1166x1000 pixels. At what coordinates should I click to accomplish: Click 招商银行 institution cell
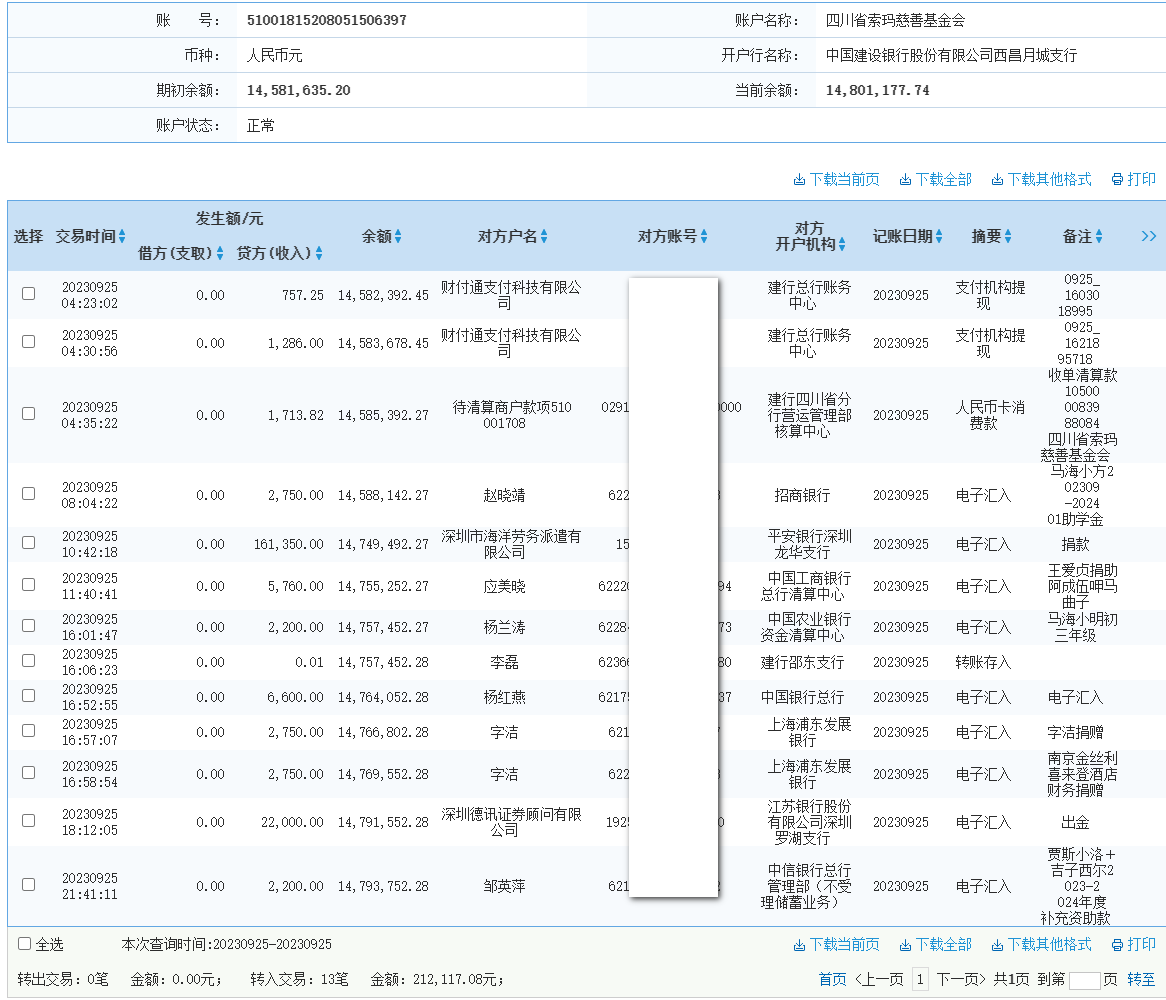pyautogui.click(x=802, y=495)
